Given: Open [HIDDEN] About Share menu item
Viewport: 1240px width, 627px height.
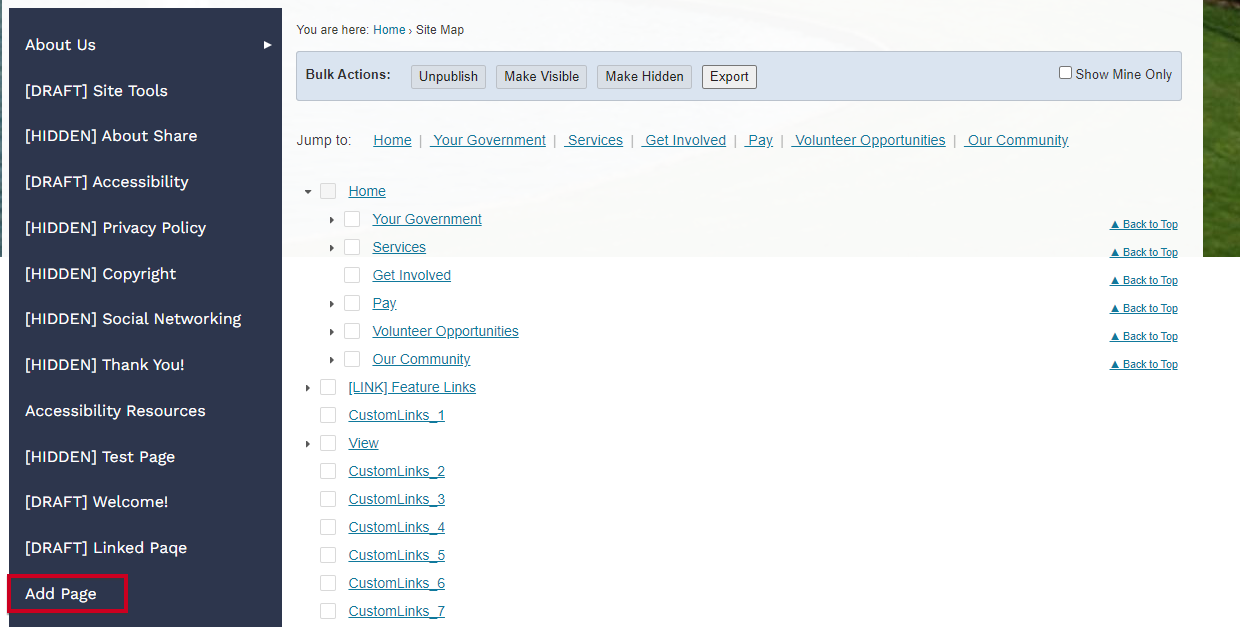Looking at the screenshot, I should pyautogui.click(x=111, y=136).
